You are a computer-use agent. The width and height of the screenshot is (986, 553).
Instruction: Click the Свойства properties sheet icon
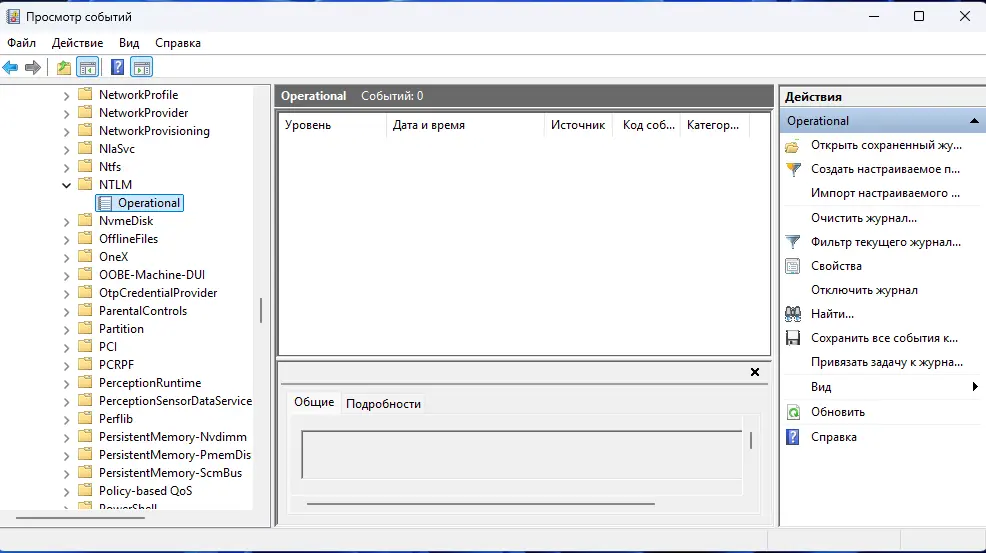click(x=793, y=266)
